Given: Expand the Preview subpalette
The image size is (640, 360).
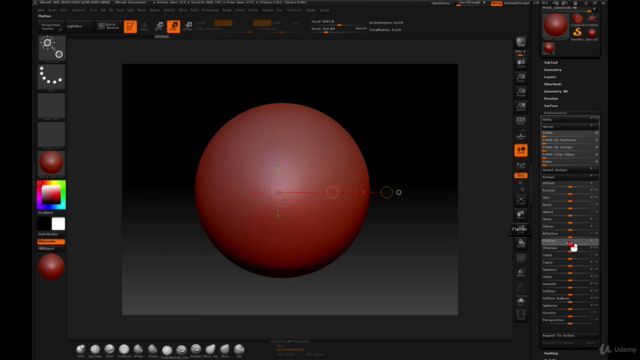Looking at the screenshot, I should pyautogui.click(x=551, y=98).
